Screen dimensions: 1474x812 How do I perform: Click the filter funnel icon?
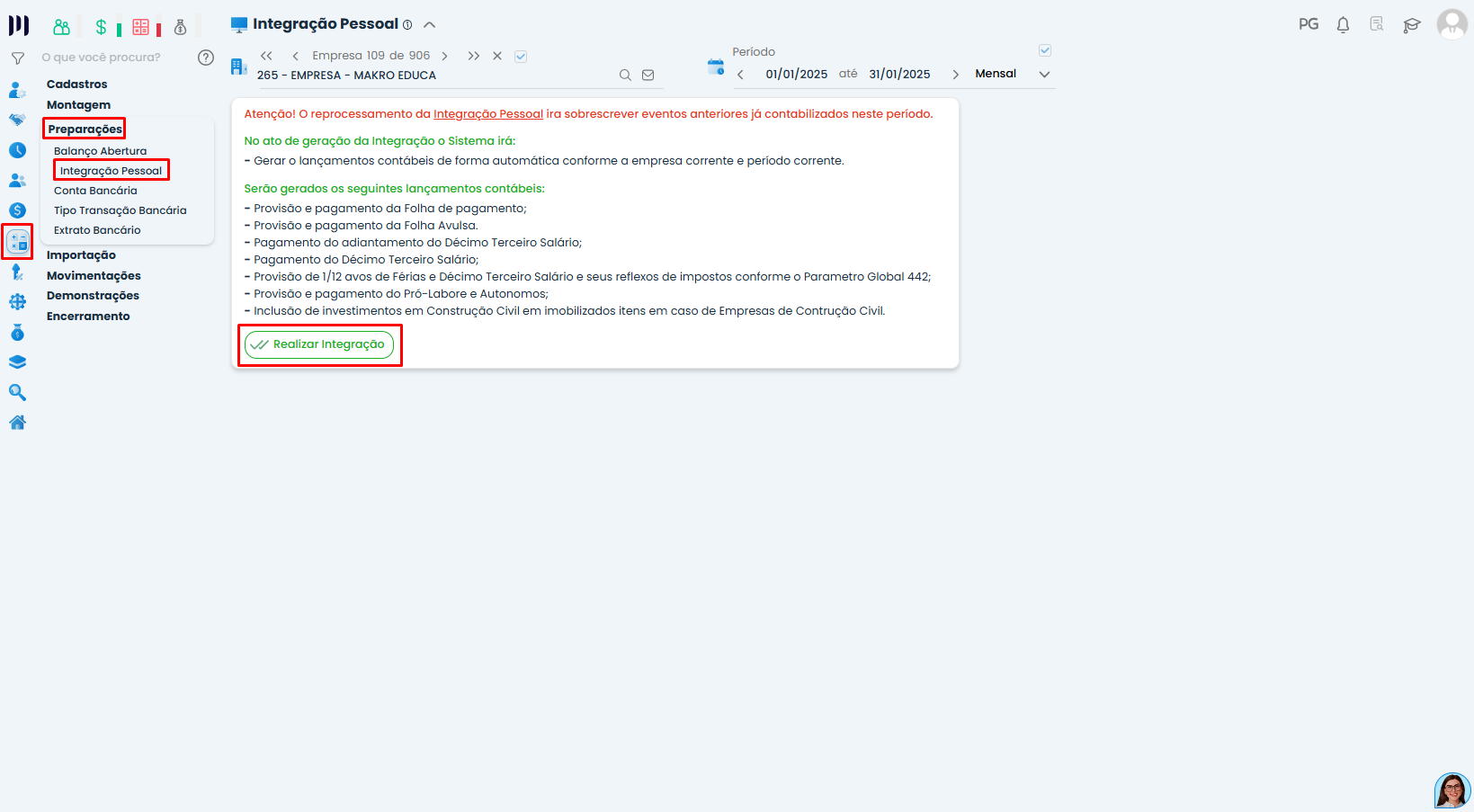click(x=17, y=58)
